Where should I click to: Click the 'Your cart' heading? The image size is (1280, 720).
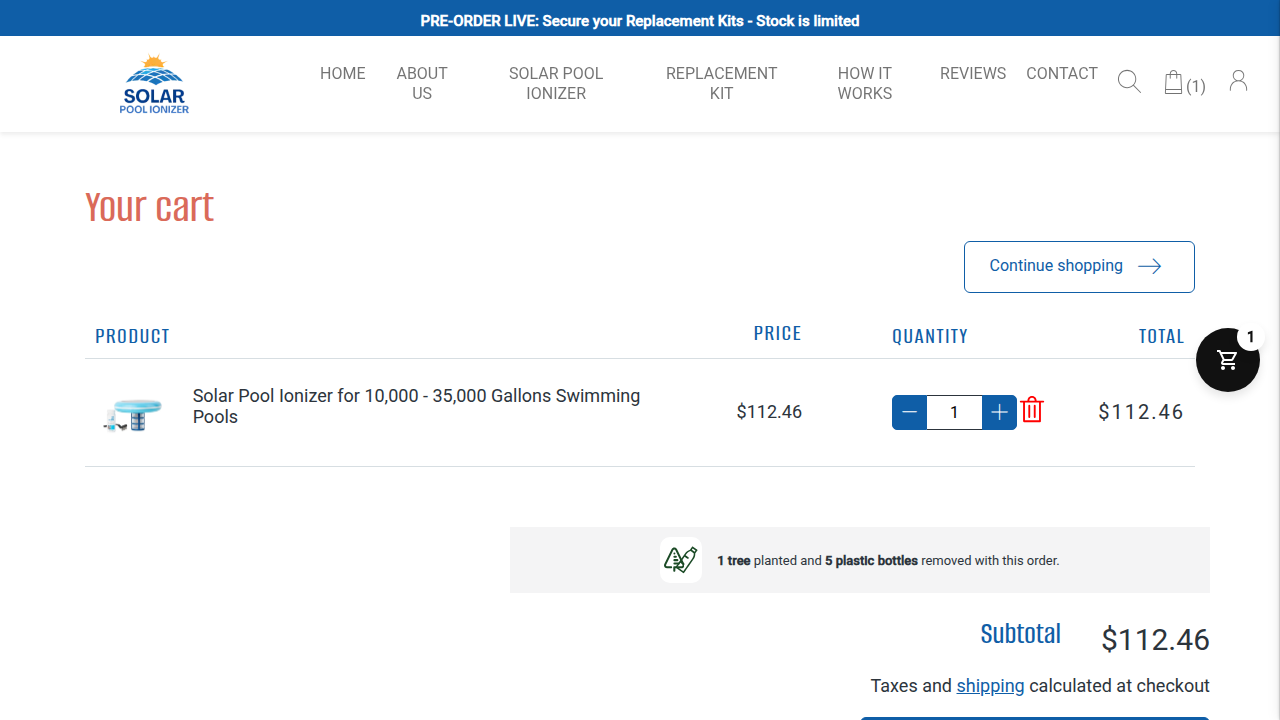tap(150, 207)
